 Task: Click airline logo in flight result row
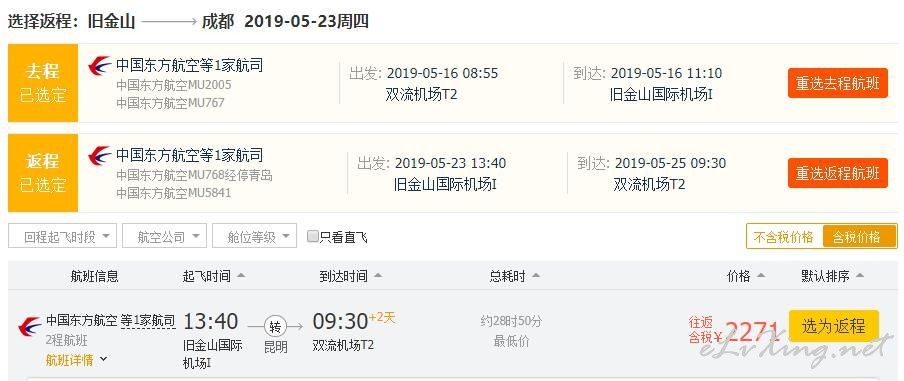[29, 327]
